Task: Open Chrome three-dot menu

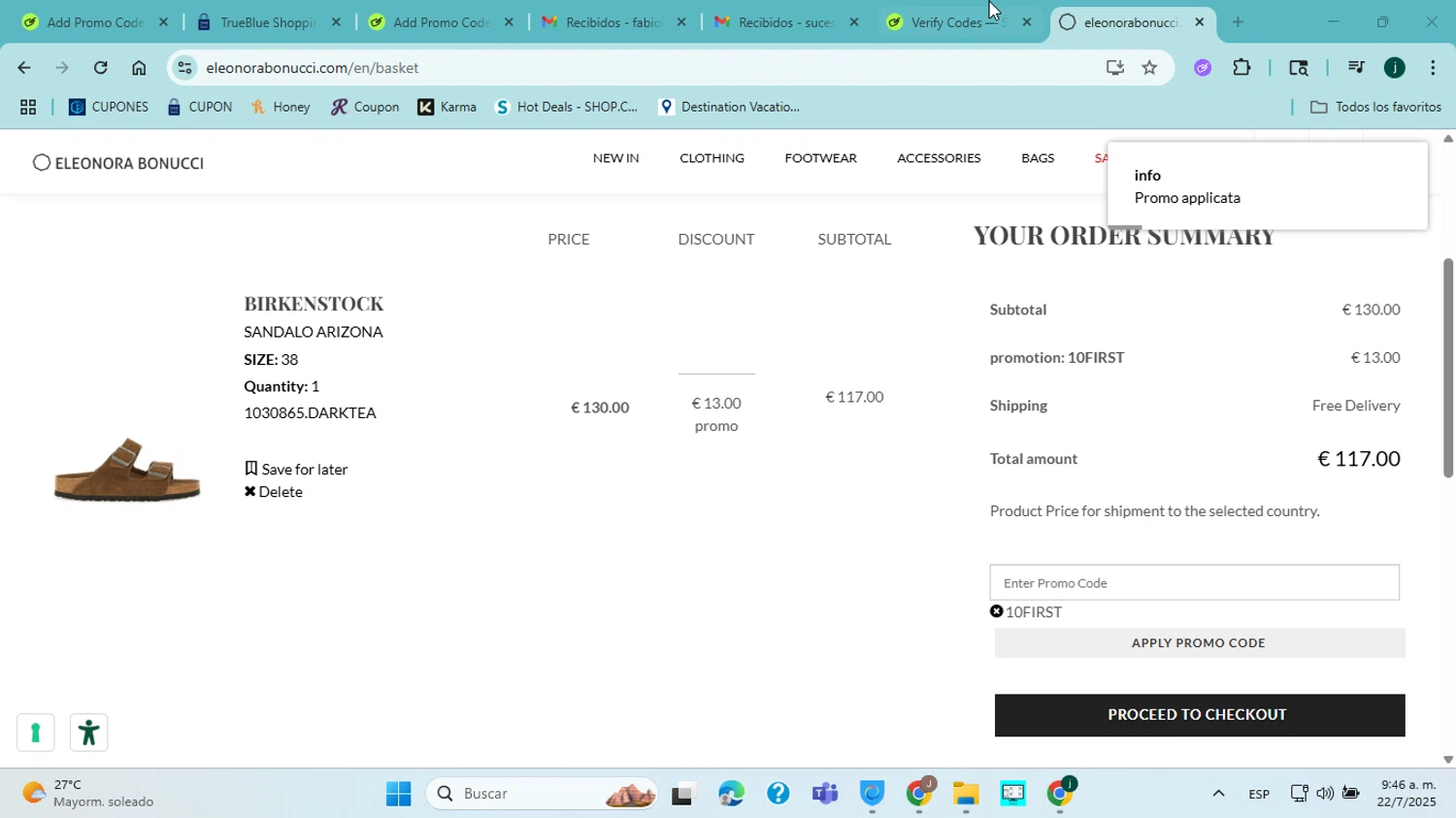Action: [1433, 68]
